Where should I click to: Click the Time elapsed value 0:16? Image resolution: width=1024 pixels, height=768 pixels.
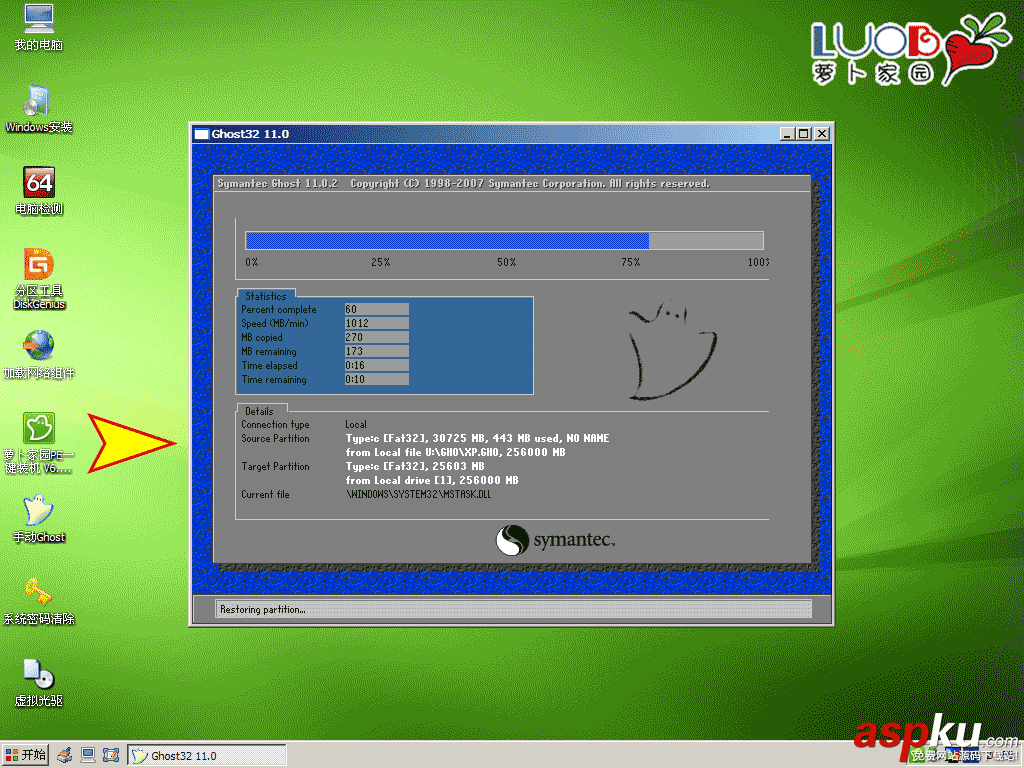(377, 365)
